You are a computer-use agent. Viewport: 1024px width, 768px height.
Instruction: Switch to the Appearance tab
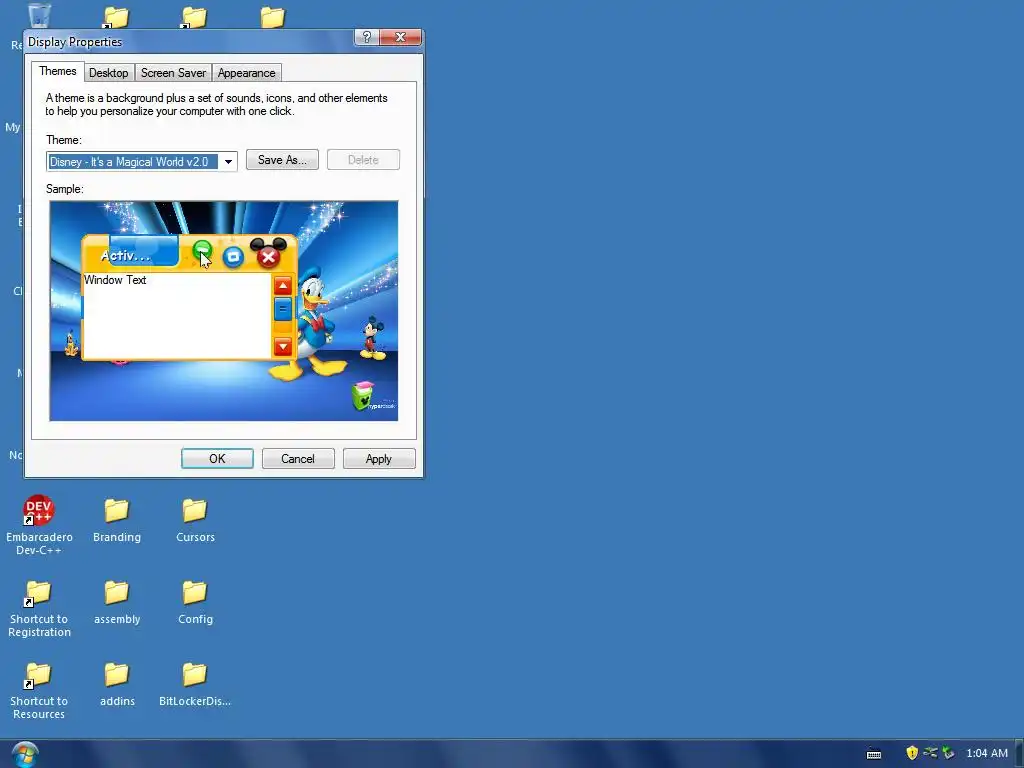point(246,73)
